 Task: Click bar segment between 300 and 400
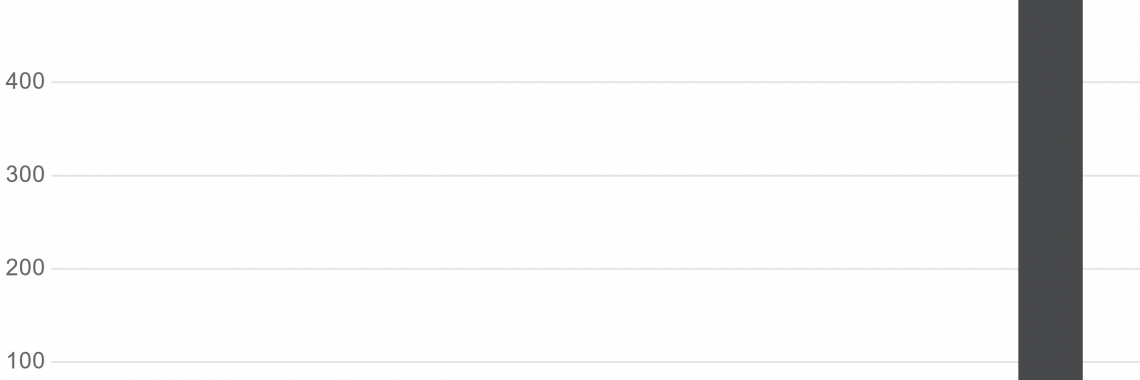click(x=1050, y=129)
